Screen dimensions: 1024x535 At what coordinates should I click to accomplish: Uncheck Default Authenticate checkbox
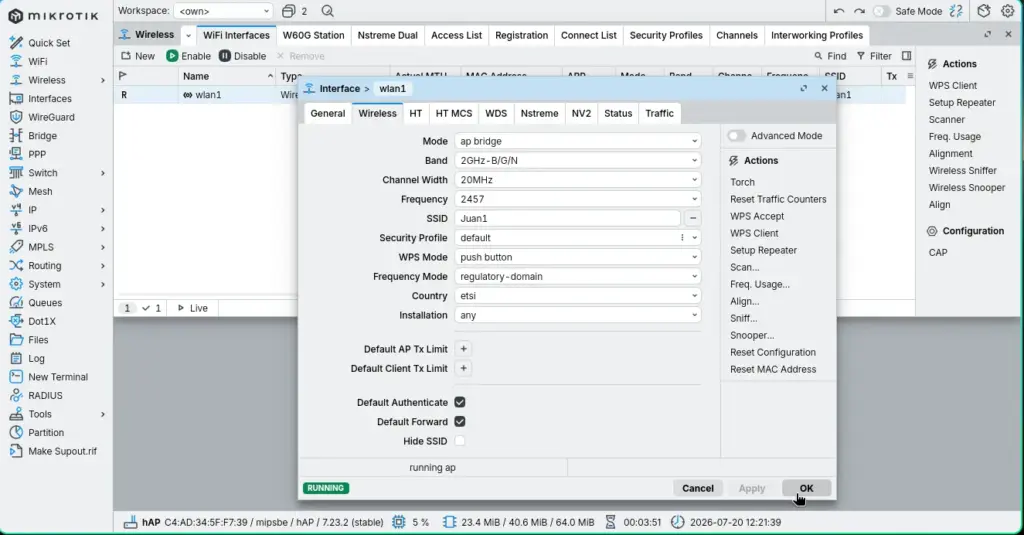click(460, 402)
